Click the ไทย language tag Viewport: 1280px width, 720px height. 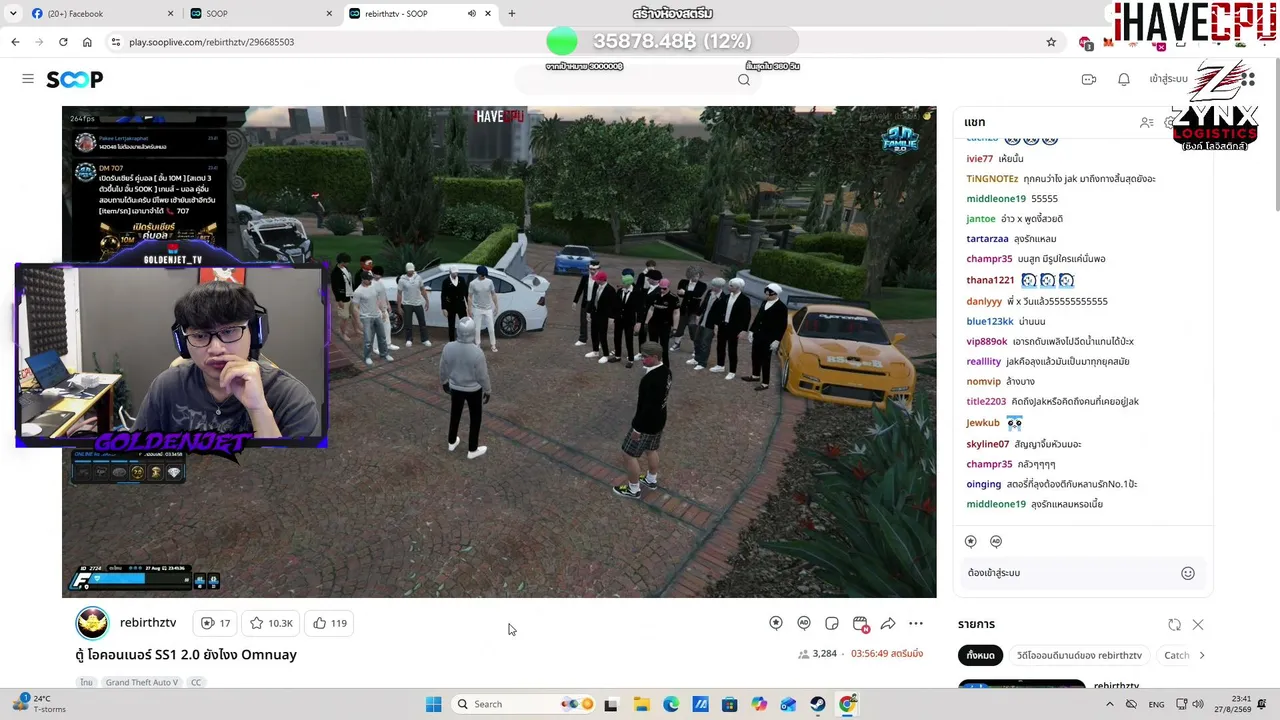[87, 682]
